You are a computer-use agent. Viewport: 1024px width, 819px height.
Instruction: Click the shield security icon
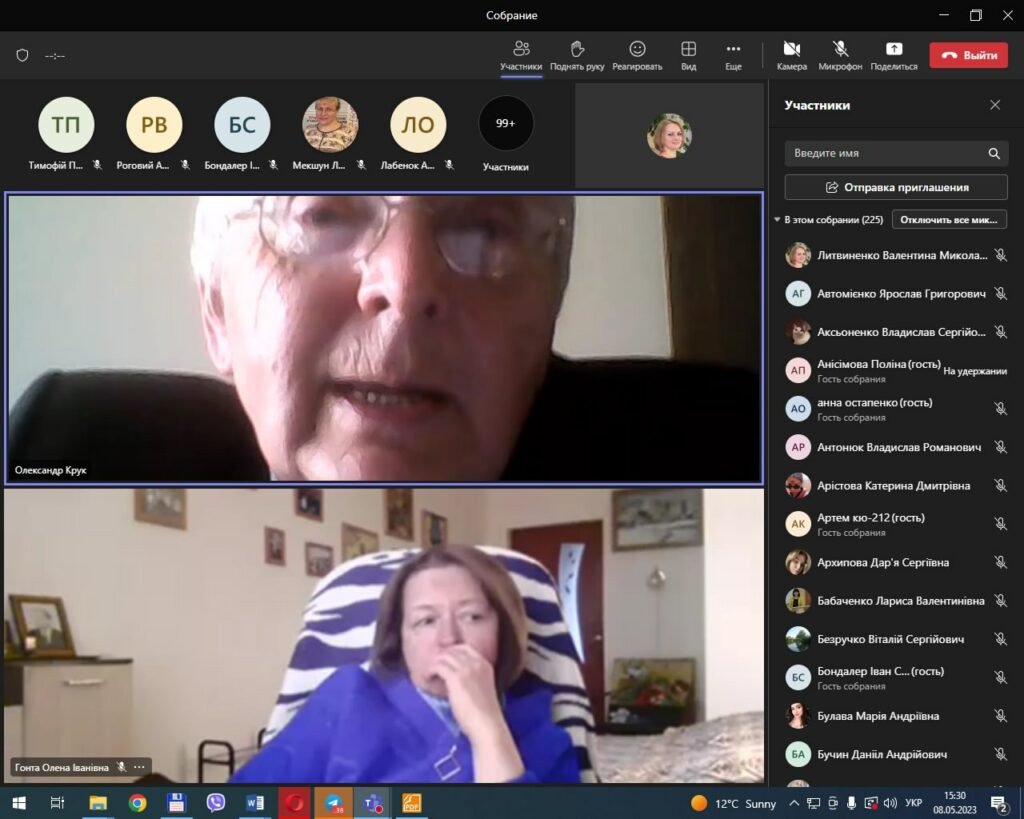click(x=22, y=56)
